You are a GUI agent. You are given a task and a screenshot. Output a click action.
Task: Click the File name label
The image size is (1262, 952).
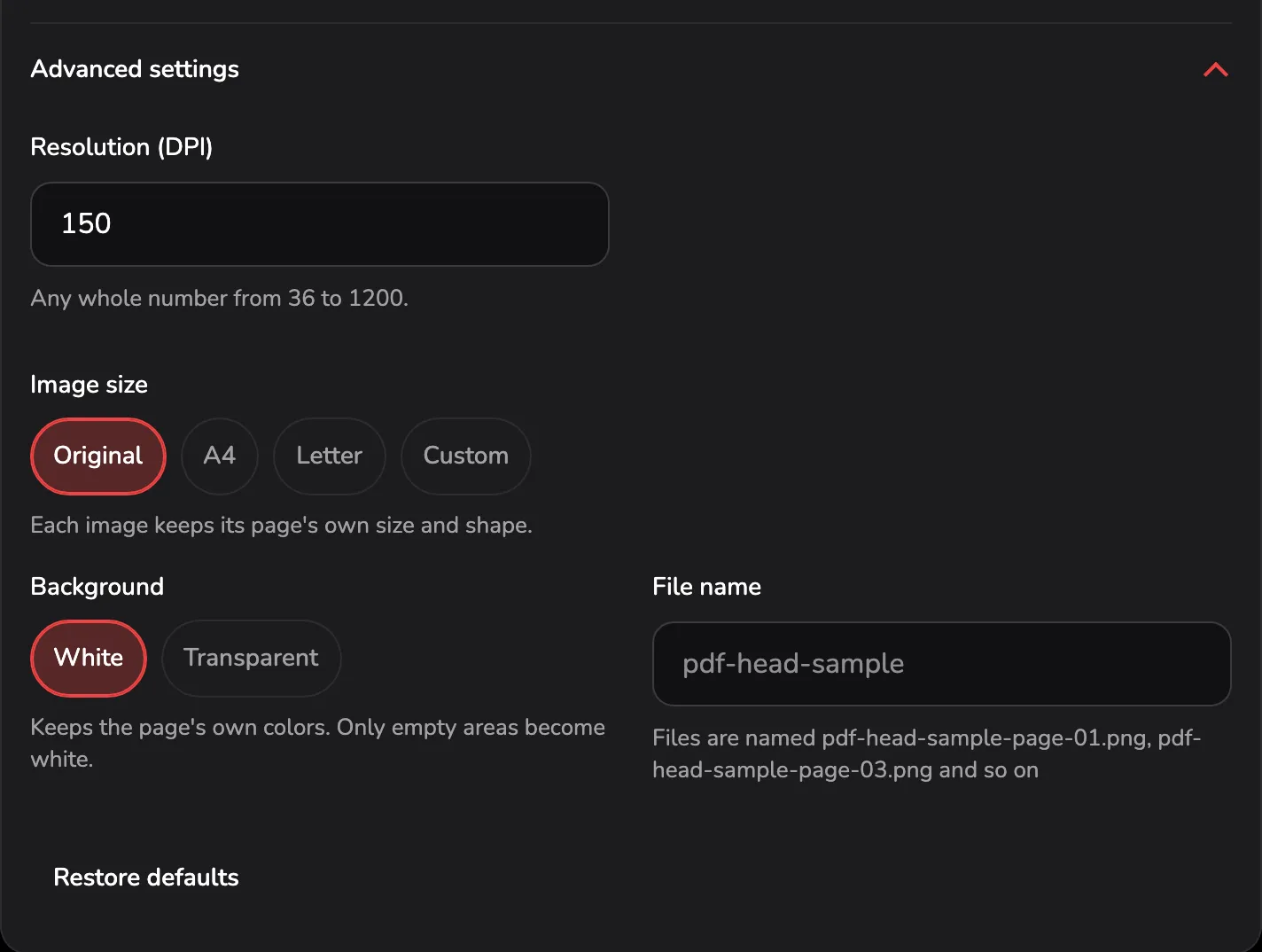coord(707,587)
